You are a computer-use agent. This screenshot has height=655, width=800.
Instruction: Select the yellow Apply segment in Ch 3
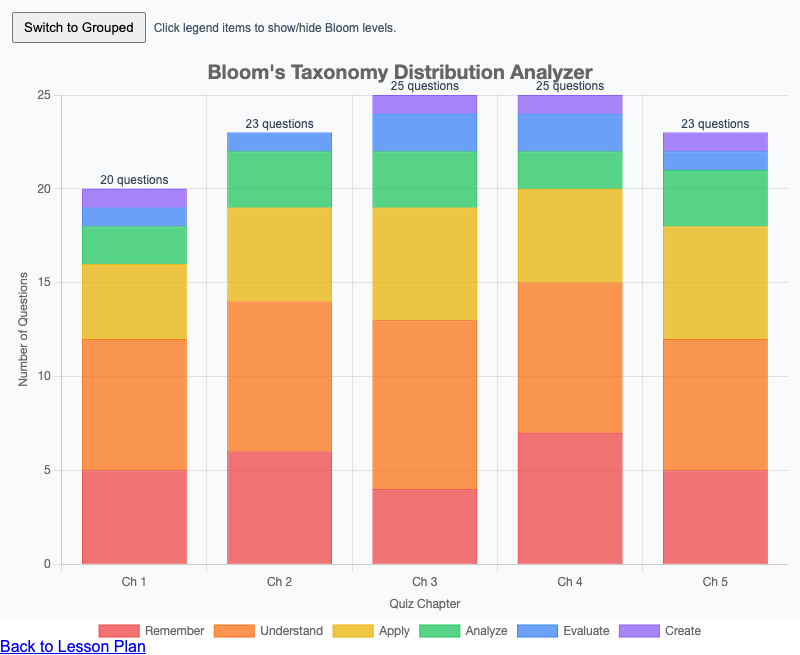pyautogui.click(x=425, y=263)
